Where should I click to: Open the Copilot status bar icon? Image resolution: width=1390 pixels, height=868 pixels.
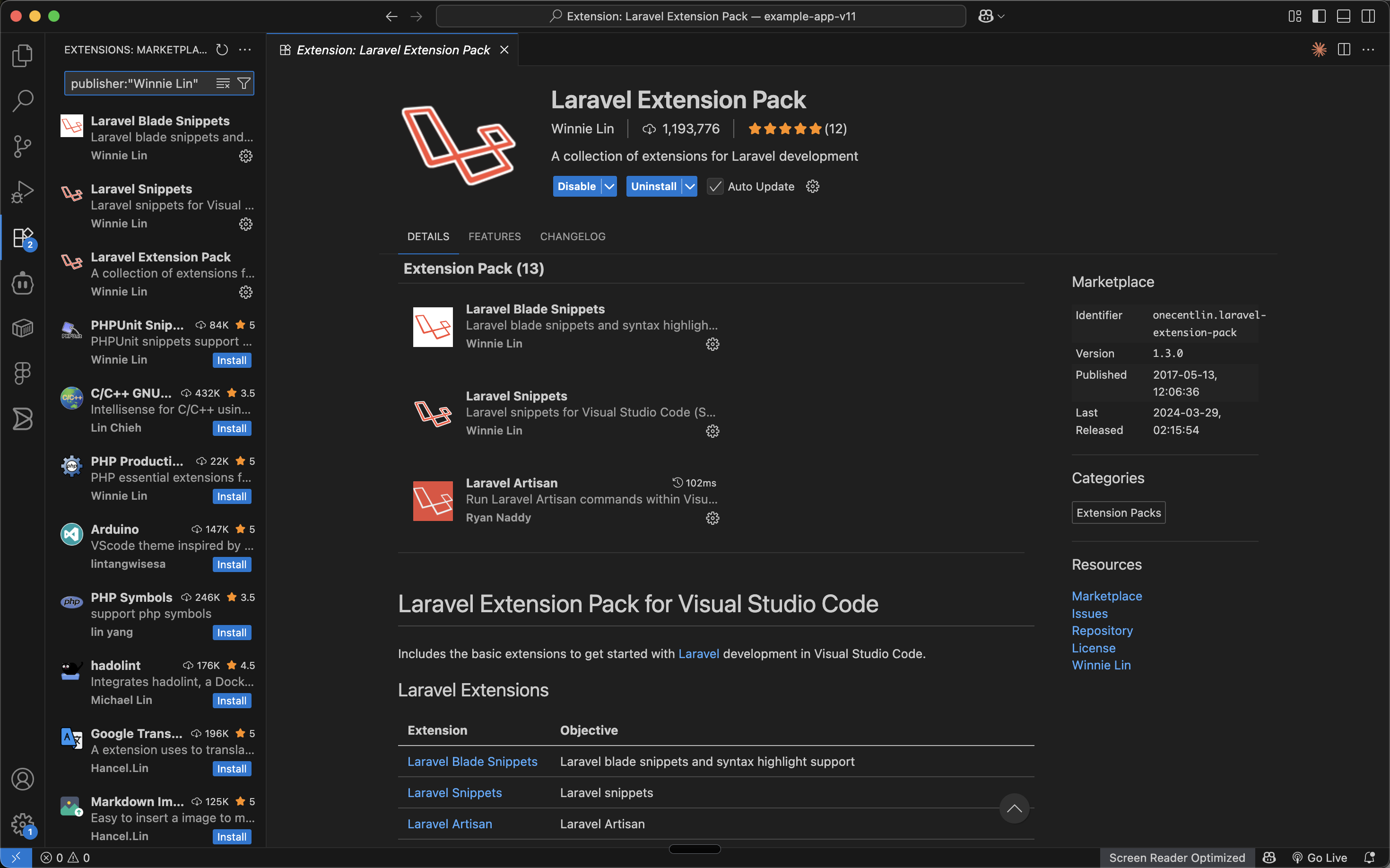coord(1269,858)
